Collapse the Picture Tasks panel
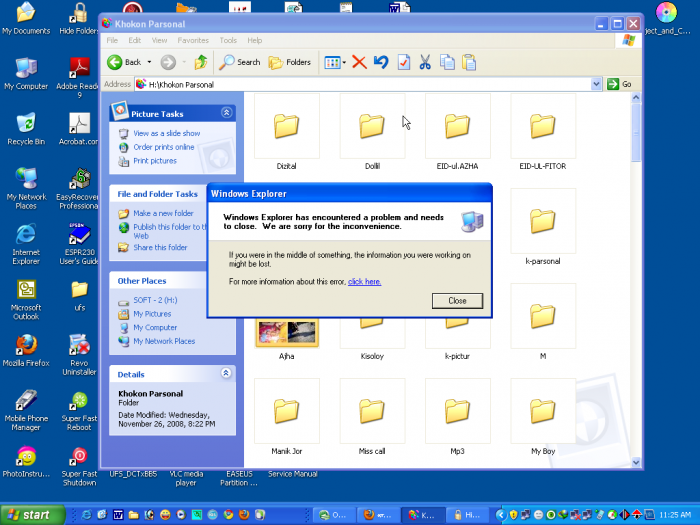 [x=226, y=114]
